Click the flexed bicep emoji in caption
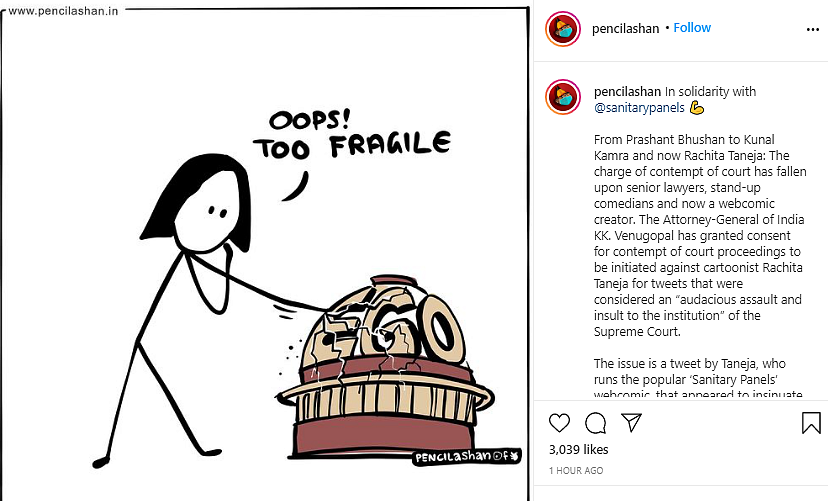This screenshot has height=501, width=828. [697, 108]
